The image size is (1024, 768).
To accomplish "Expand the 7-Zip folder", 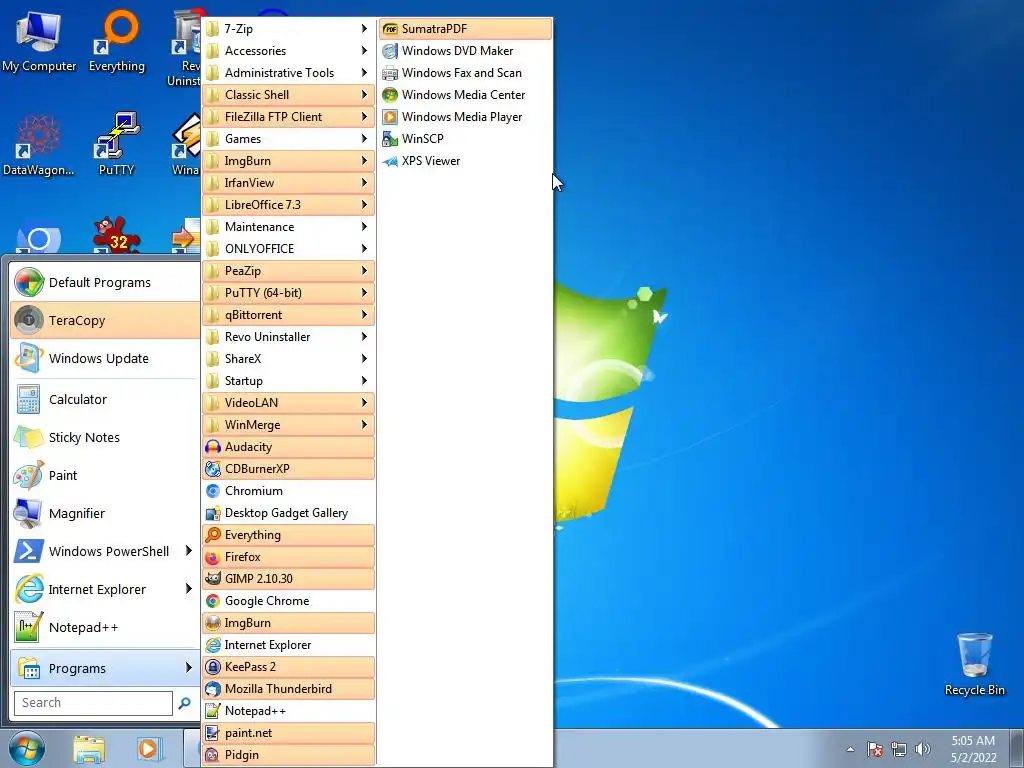I will pyautogui.click(x=289, y=29).
